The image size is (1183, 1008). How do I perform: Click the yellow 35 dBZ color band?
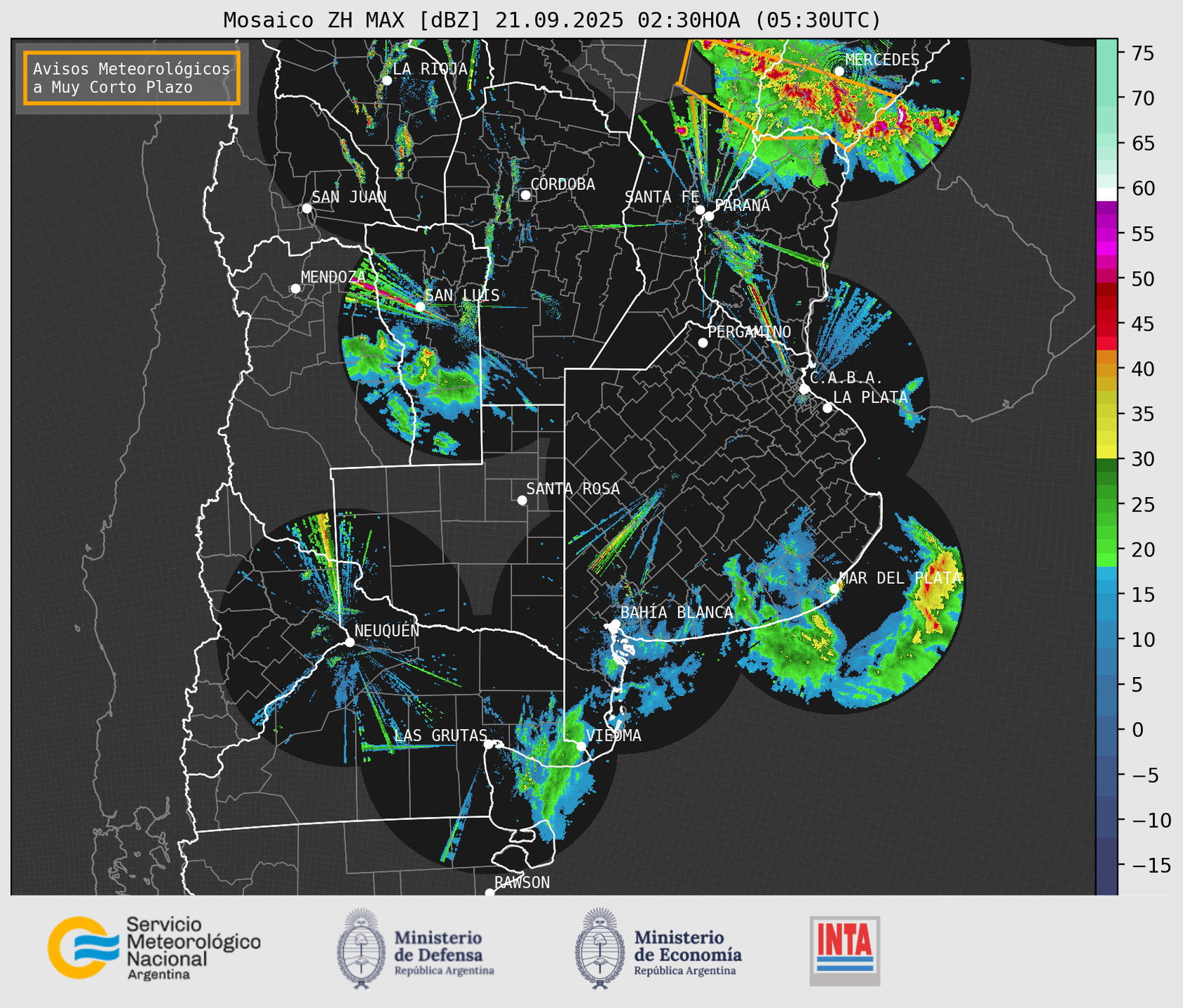click(x=1107, y=414)
